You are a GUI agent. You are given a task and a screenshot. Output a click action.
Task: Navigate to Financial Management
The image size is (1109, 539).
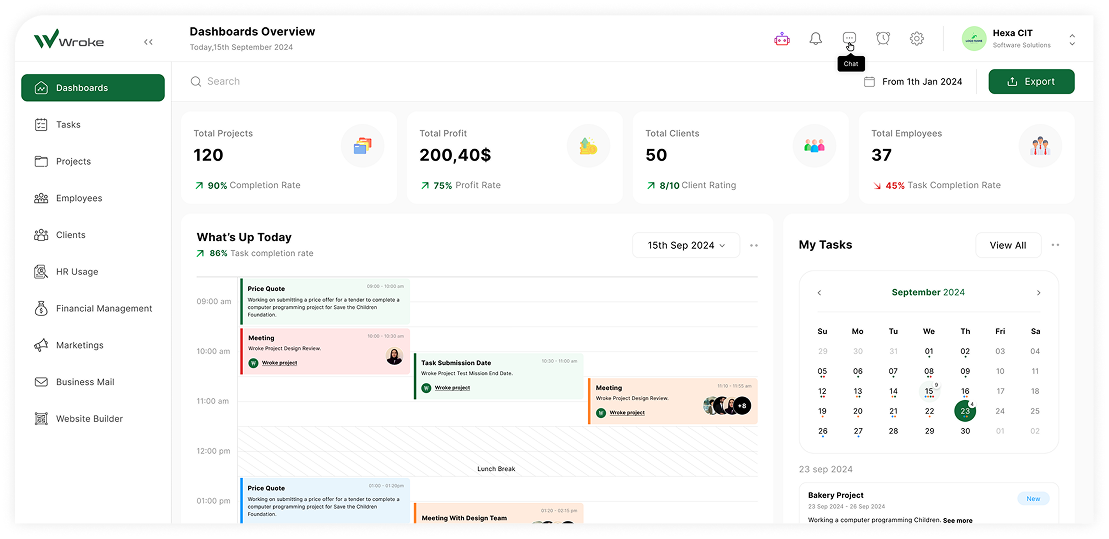103,309
